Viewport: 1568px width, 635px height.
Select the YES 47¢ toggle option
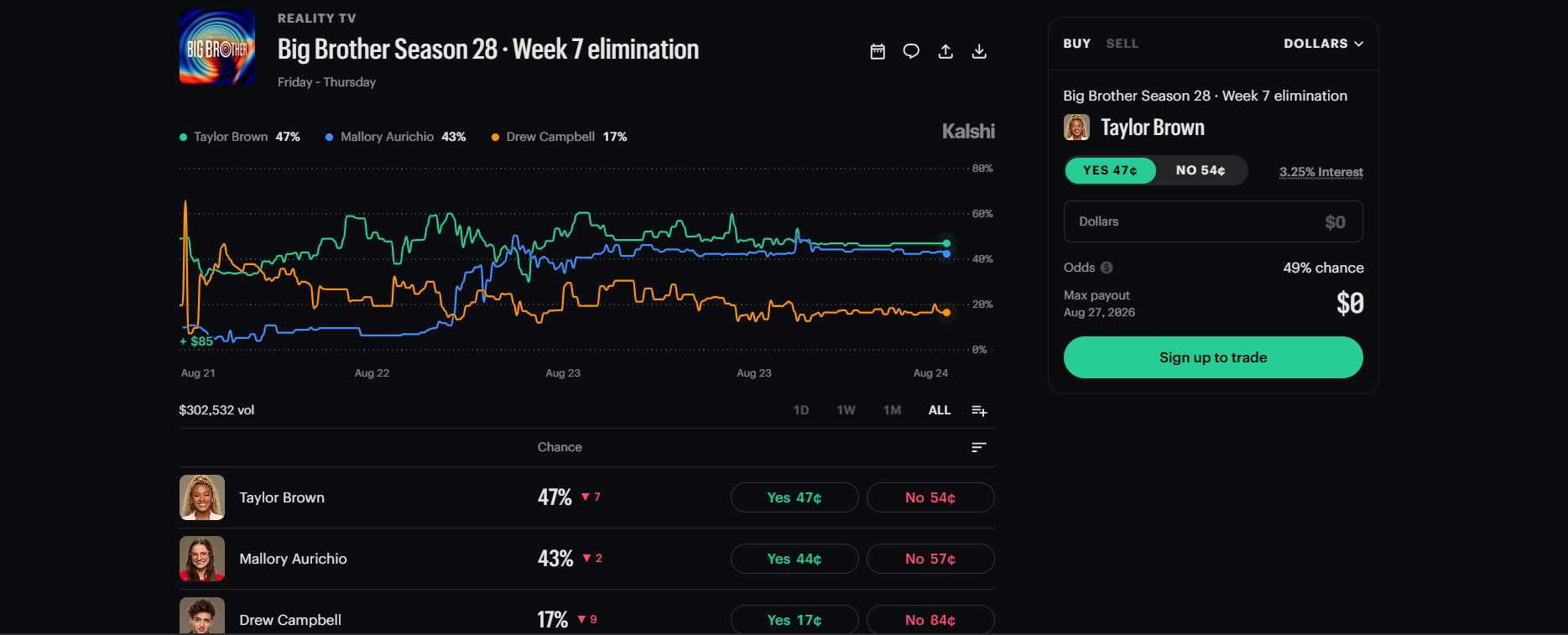pyautogui.click(x=1110, y=170)
